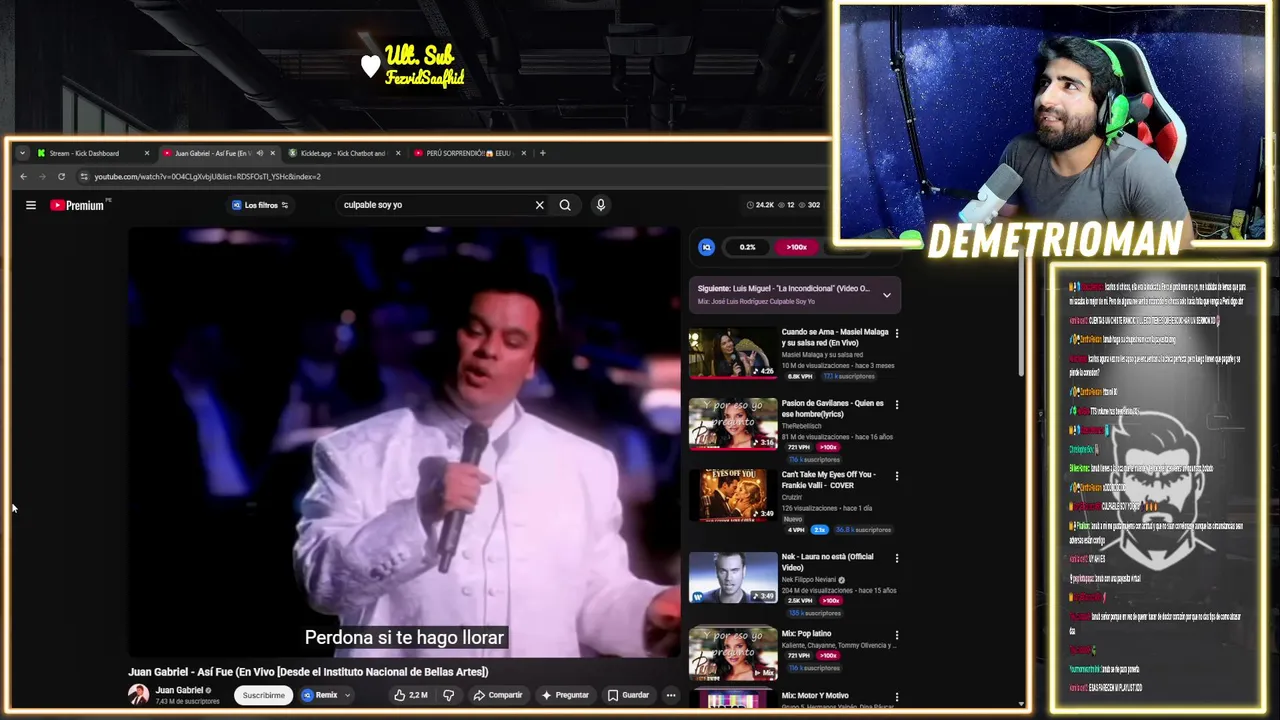Image resolution: width=1280 pixels, height=720 pixels.
Task: Click the page vertical scrollbar
Action: [1021, 310]
